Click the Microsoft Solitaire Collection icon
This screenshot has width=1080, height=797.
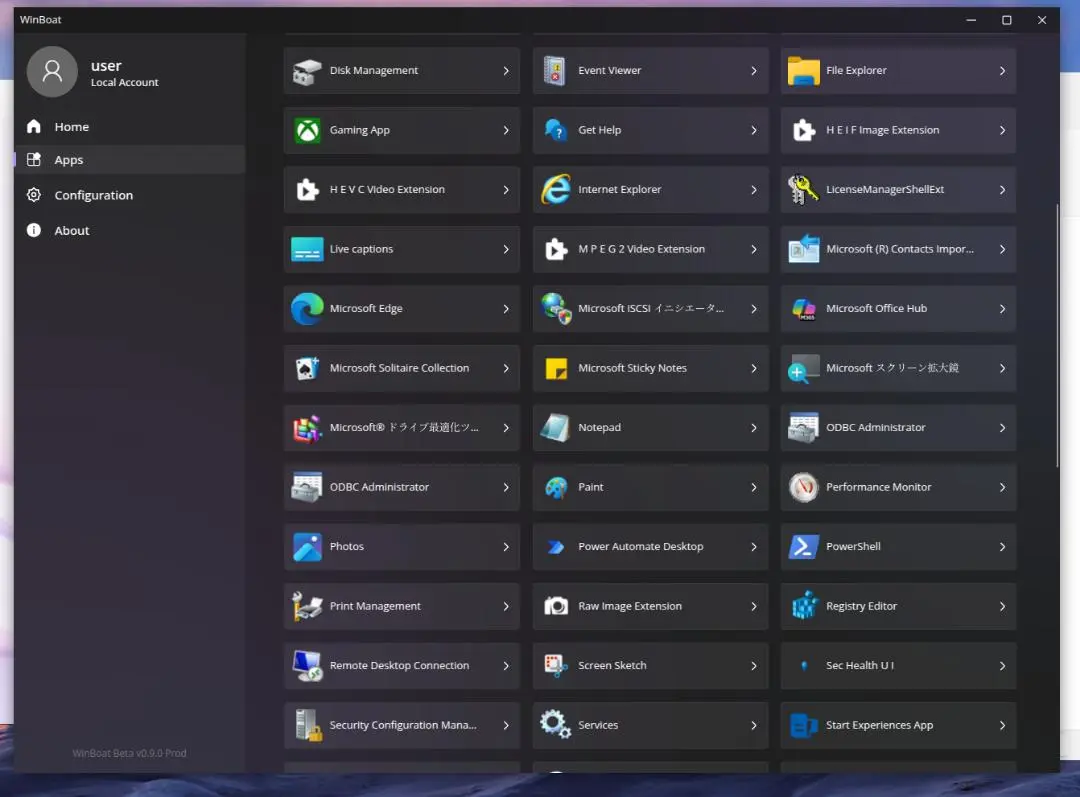pos(307,369)
